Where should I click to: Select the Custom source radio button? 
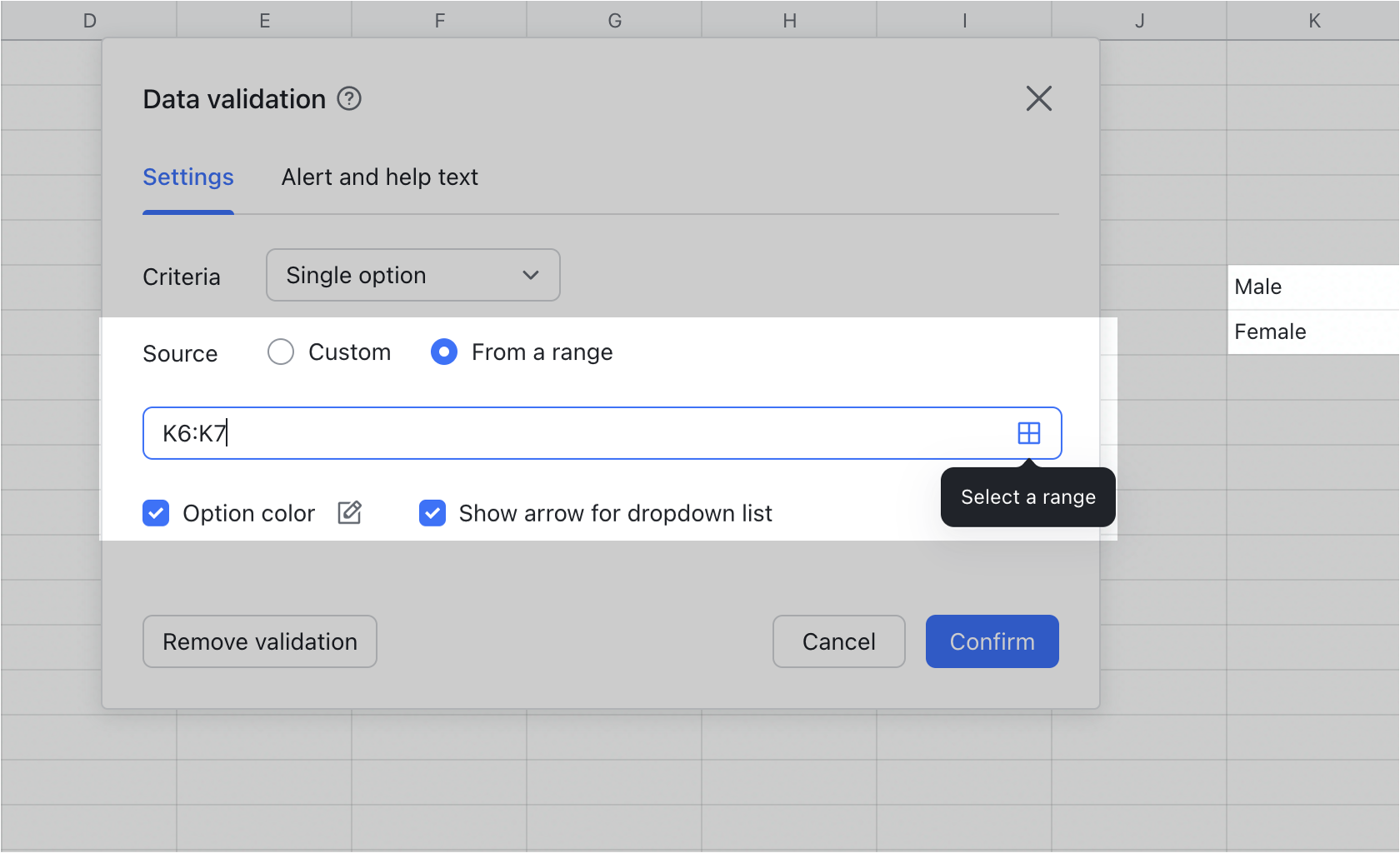[x=281, y=352]
